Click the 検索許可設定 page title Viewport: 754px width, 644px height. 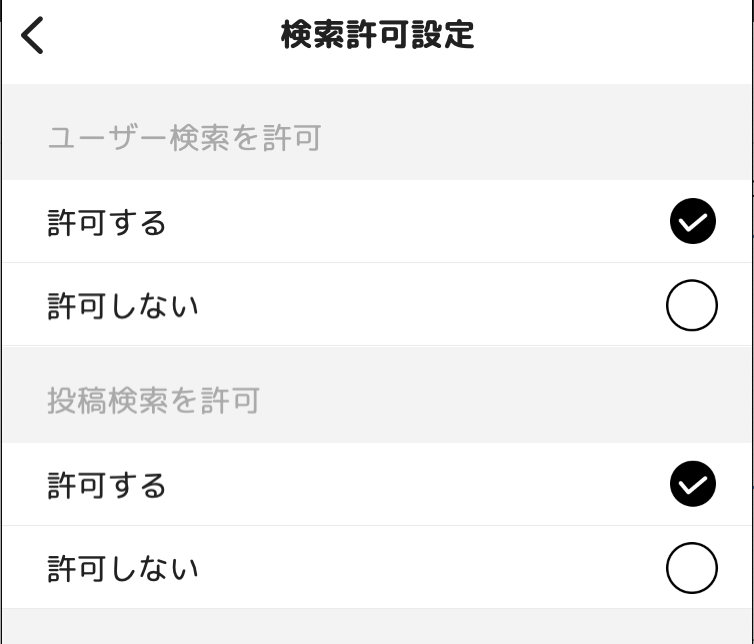tap(377, 35)
